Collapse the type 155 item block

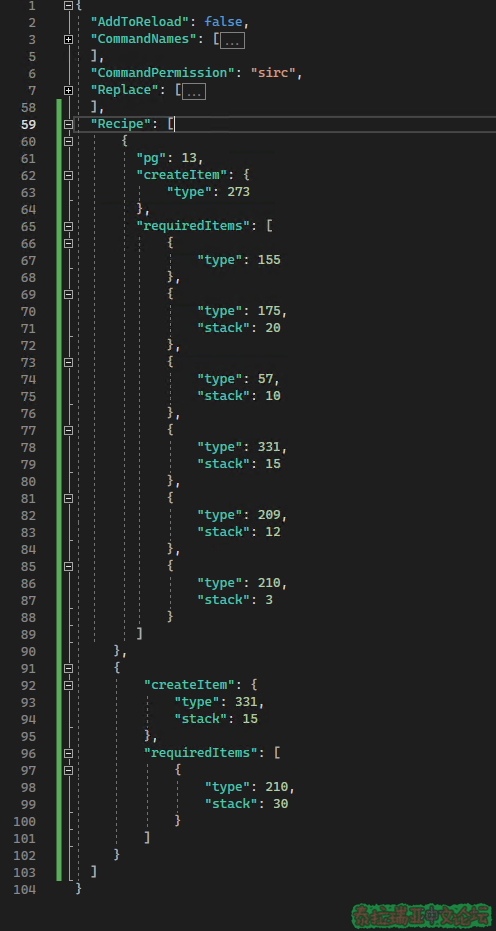pos(68,243)
